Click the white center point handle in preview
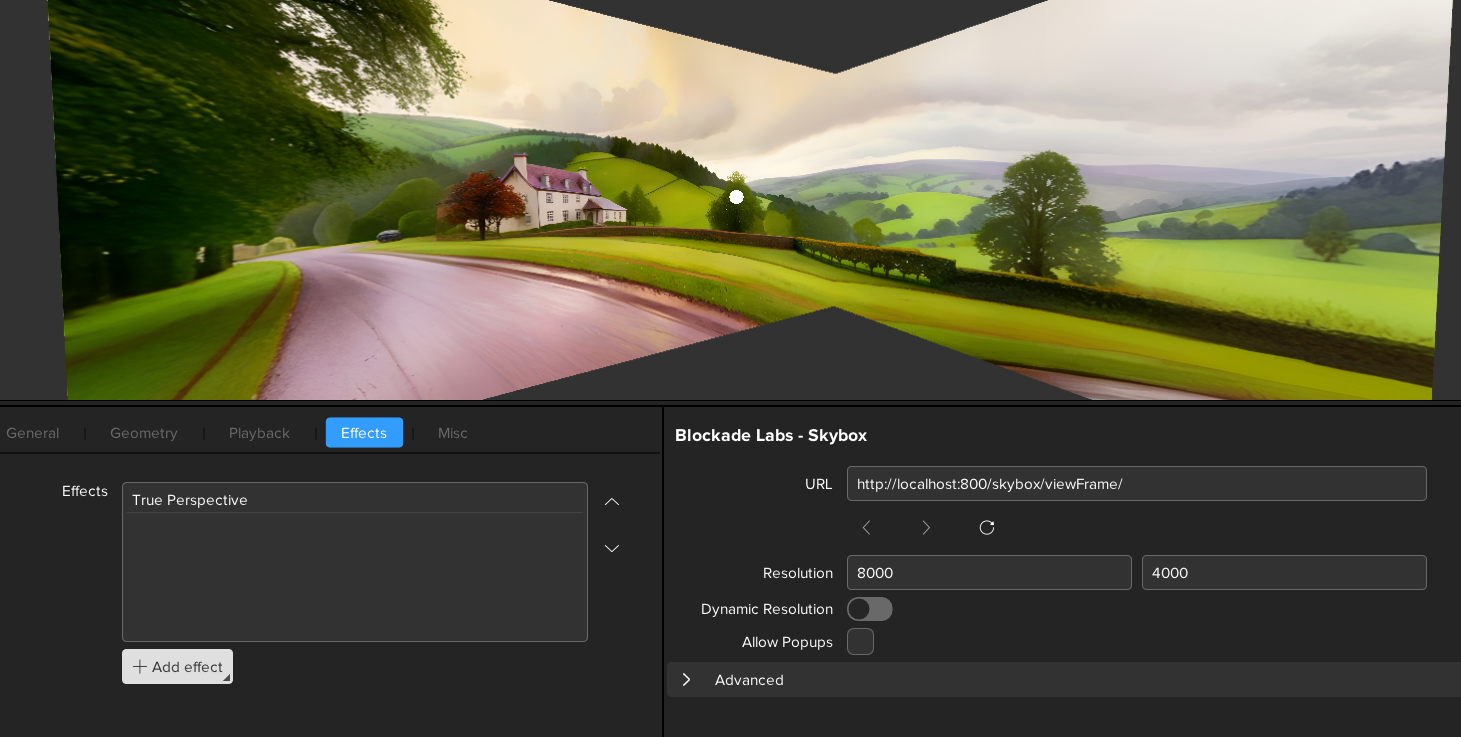 (737, 197)
